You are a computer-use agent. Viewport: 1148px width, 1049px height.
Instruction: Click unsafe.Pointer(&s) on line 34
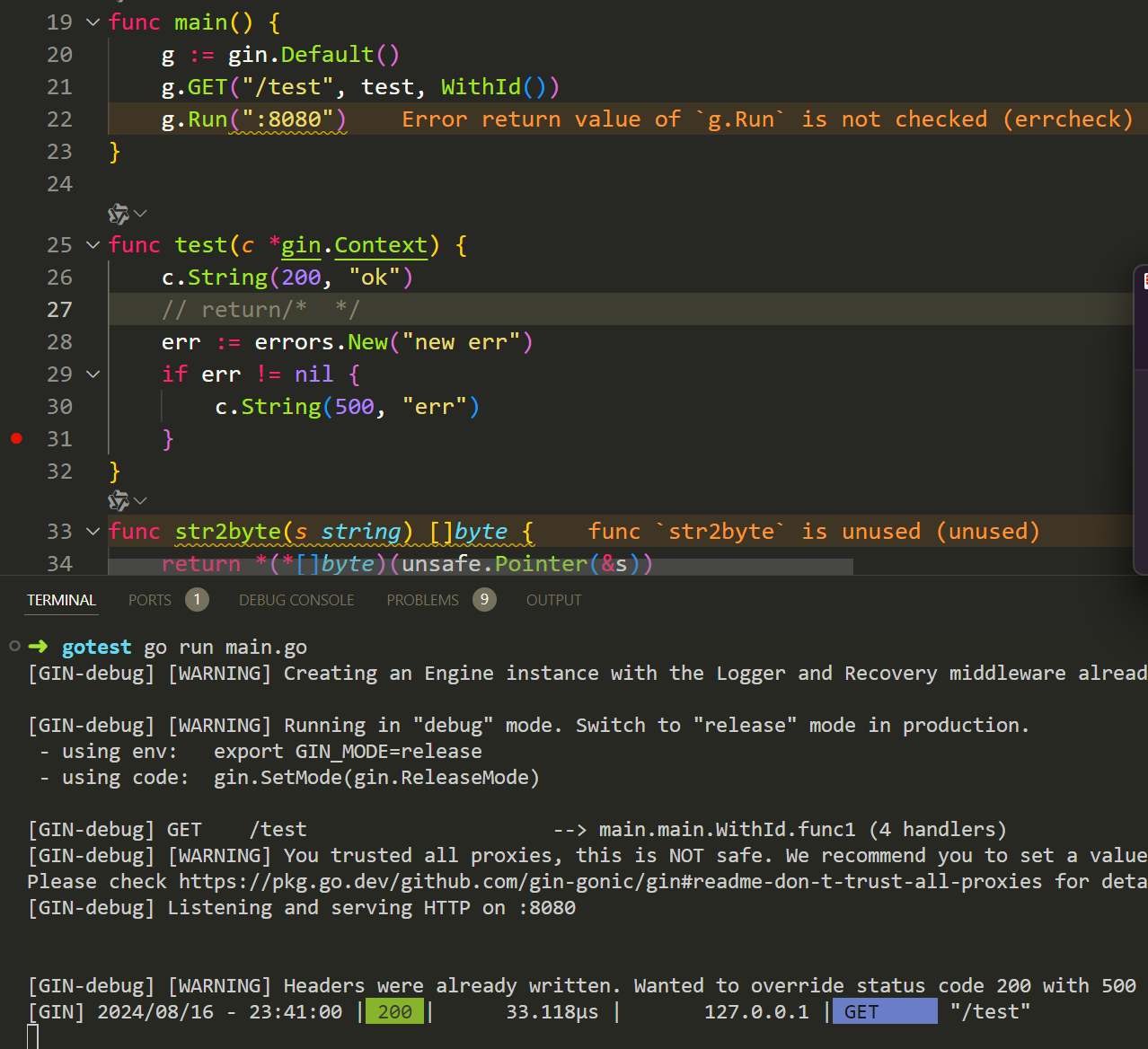(x=521, y=564)
